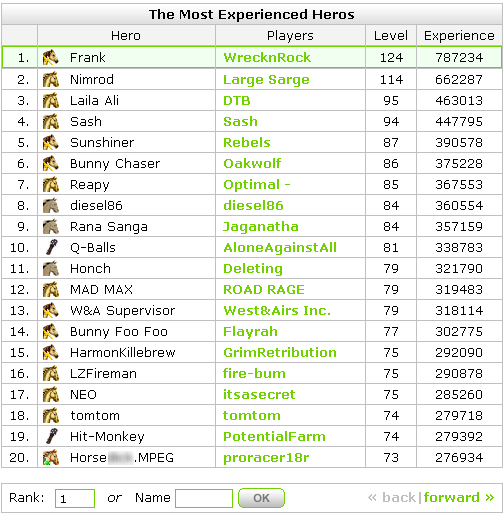The image size is (503, 514).
Task: Click the horse icon beside Rana Sanga
Action: point(51,226)
